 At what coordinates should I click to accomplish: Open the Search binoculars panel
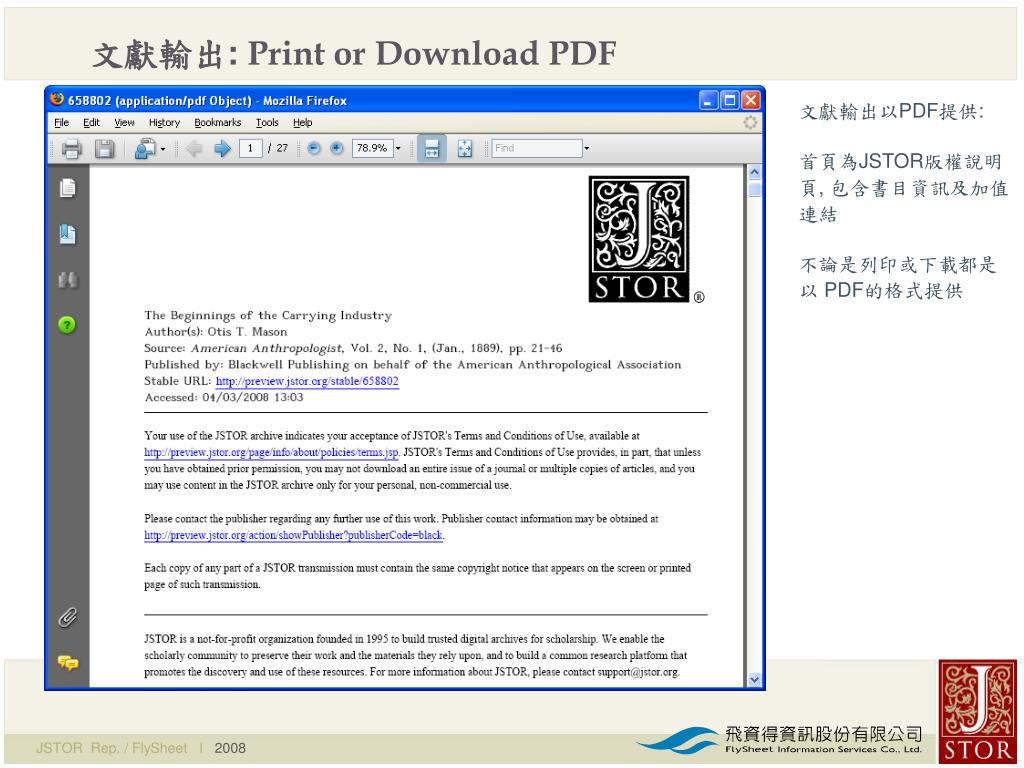coord(67,280)
